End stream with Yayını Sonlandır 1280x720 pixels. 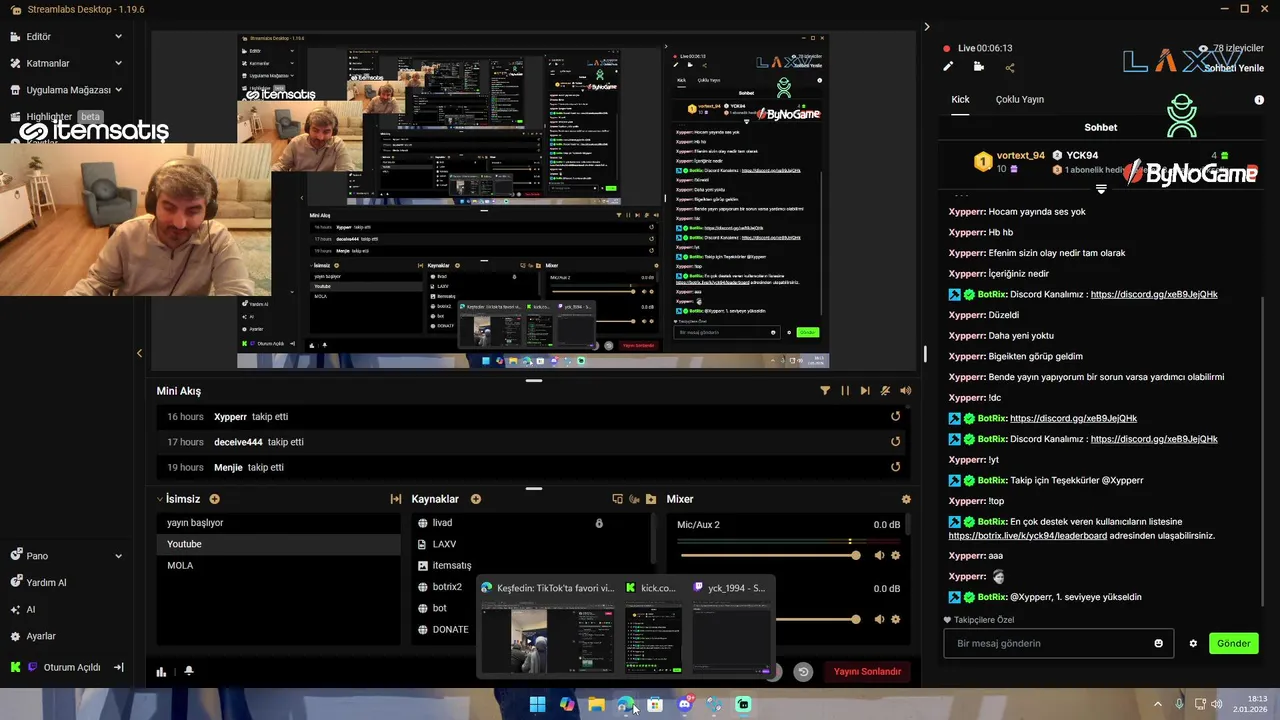(867, 672)
